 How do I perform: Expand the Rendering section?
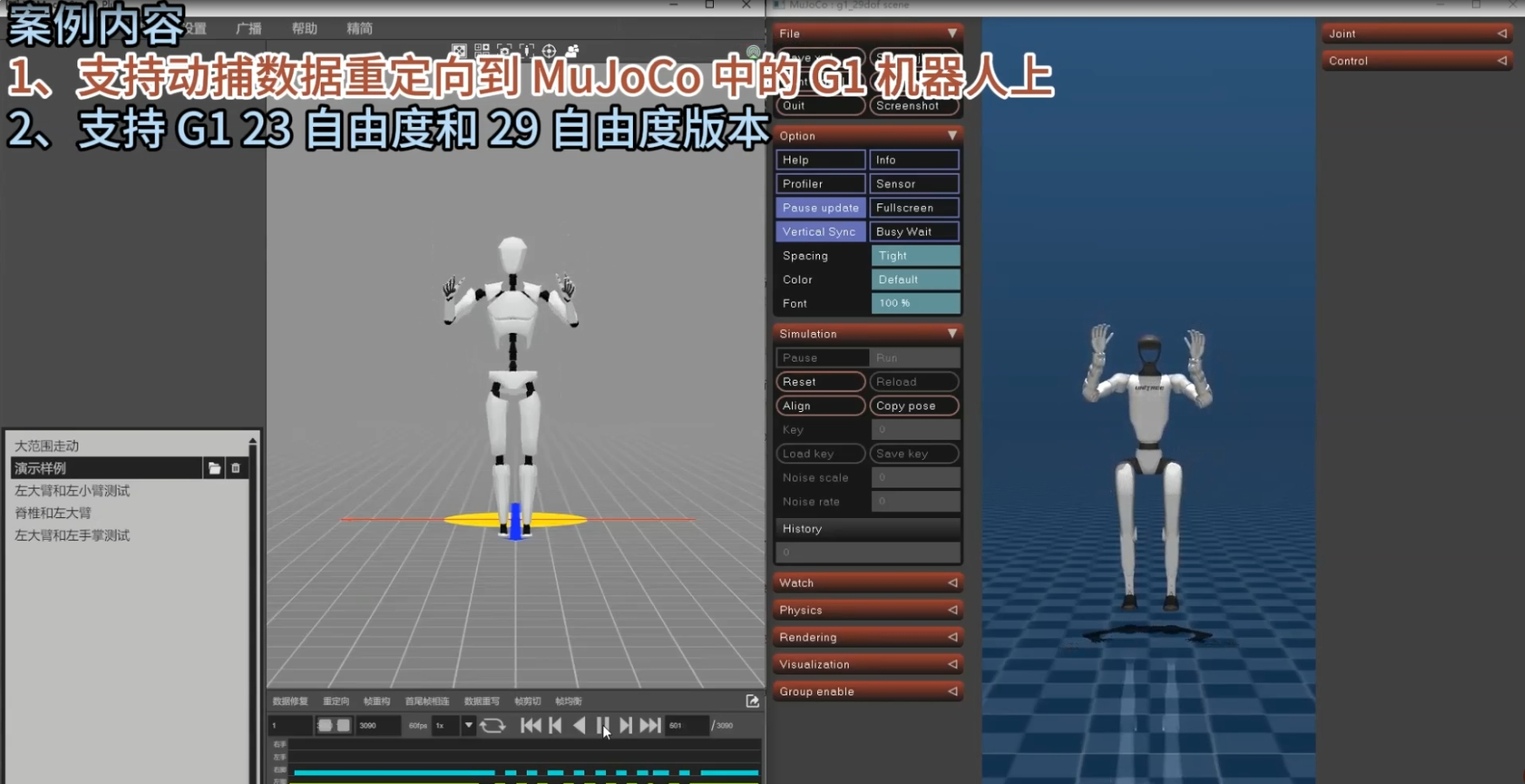867,637
